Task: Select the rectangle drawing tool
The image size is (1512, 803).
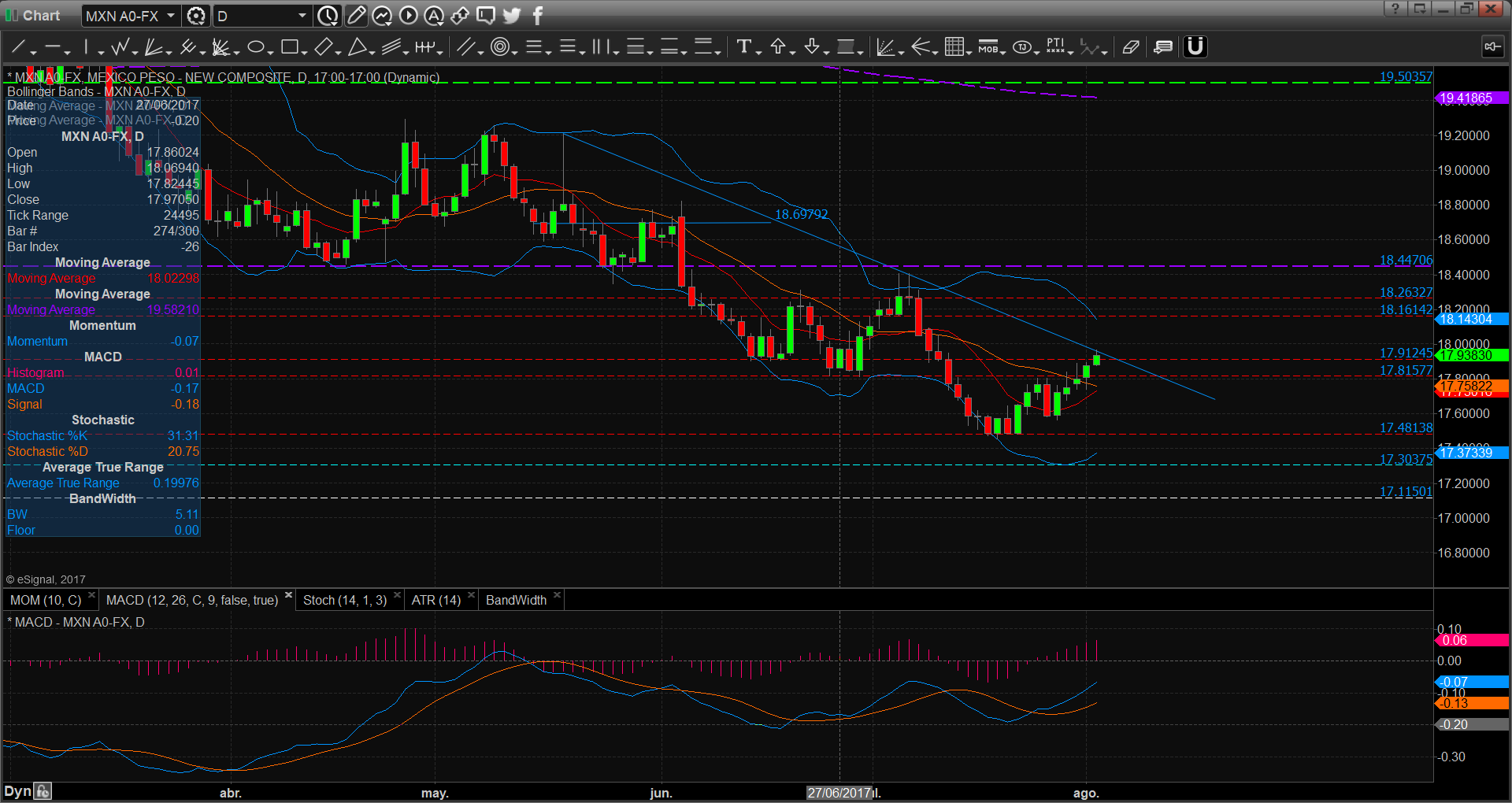Action: point(289,47)
